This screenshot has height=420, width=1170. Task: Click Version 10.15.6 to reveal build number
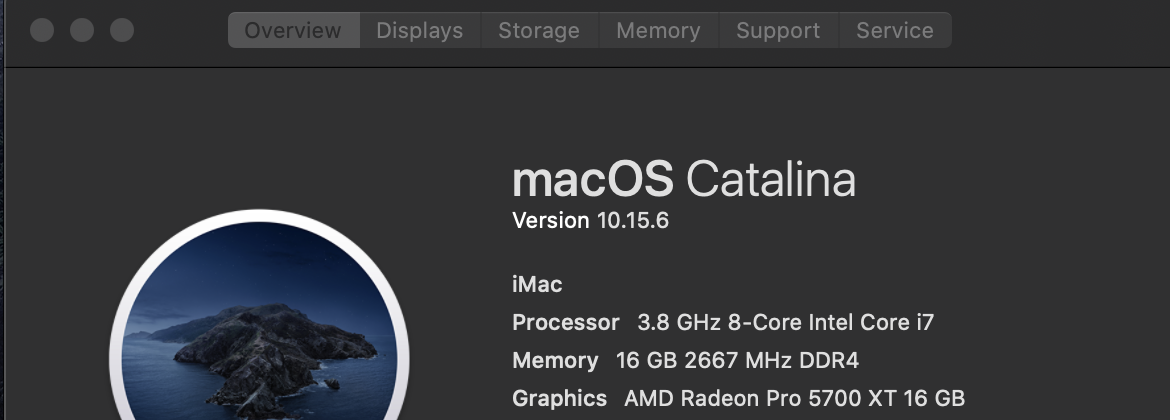point(590,221)
